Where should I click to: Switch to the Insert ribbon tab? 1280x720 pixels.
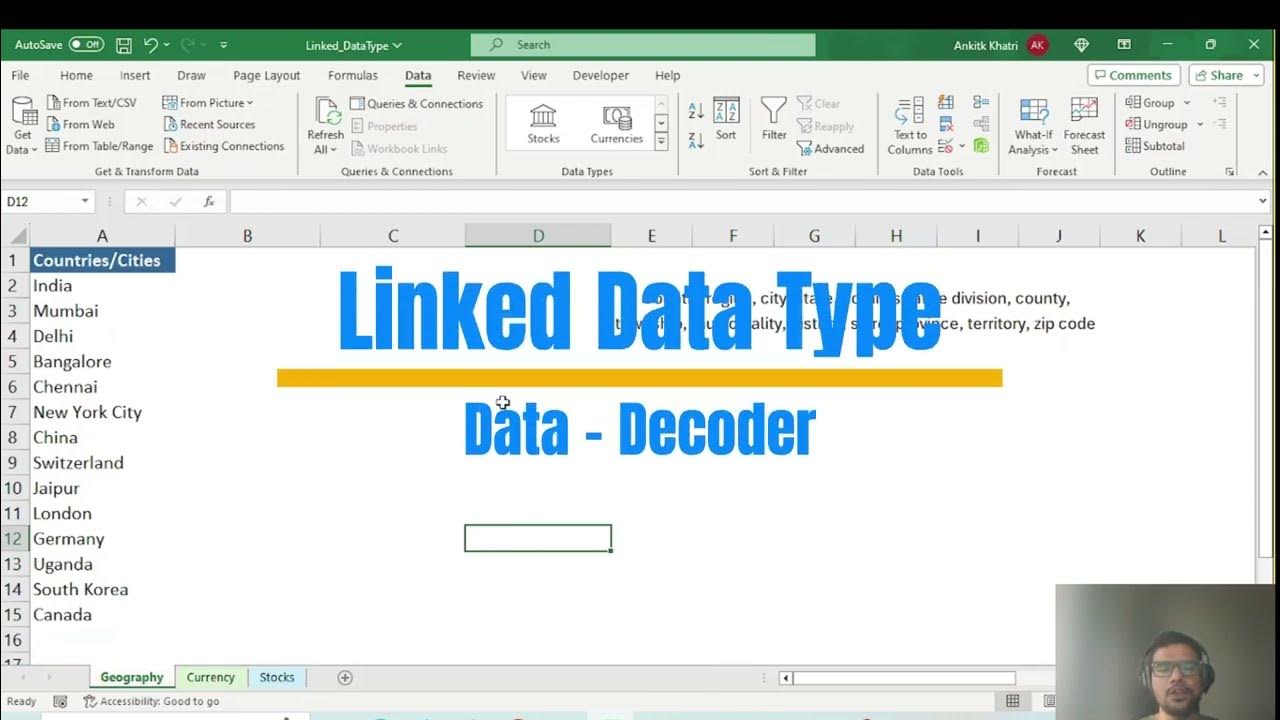pyautogui.click(x=135, y=75)
